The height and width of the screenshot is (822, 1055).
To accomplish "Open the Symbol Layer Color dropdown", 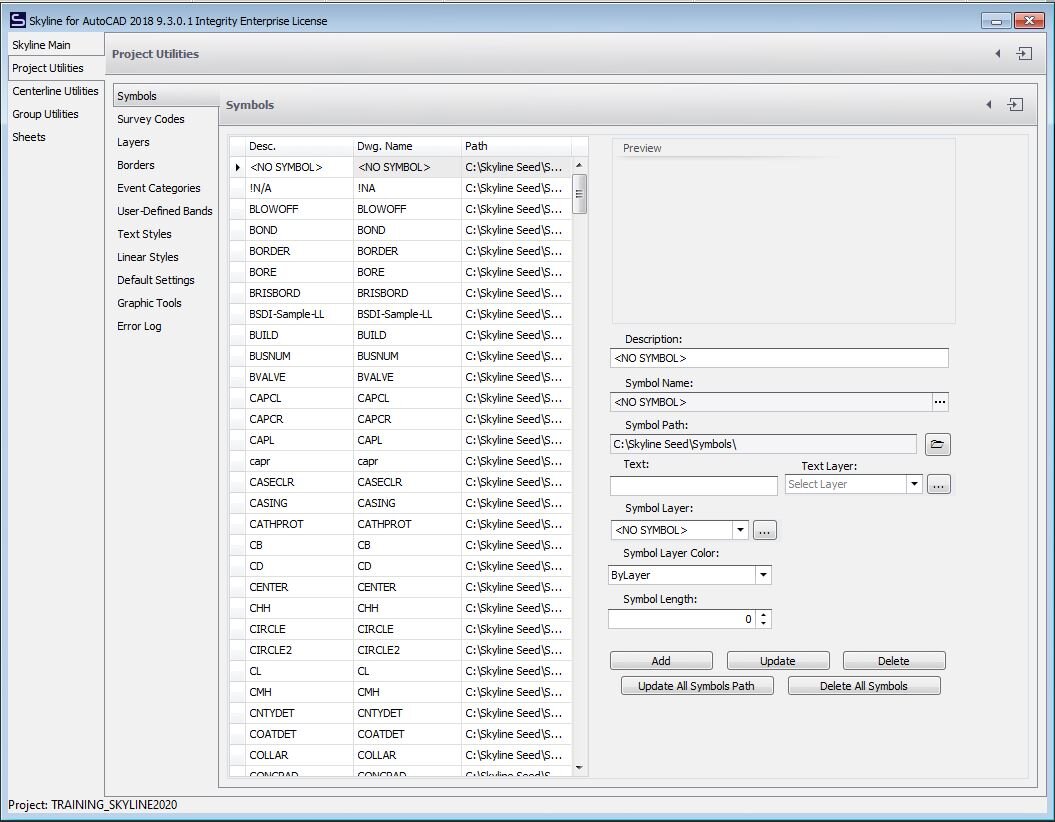I will 763,575.
